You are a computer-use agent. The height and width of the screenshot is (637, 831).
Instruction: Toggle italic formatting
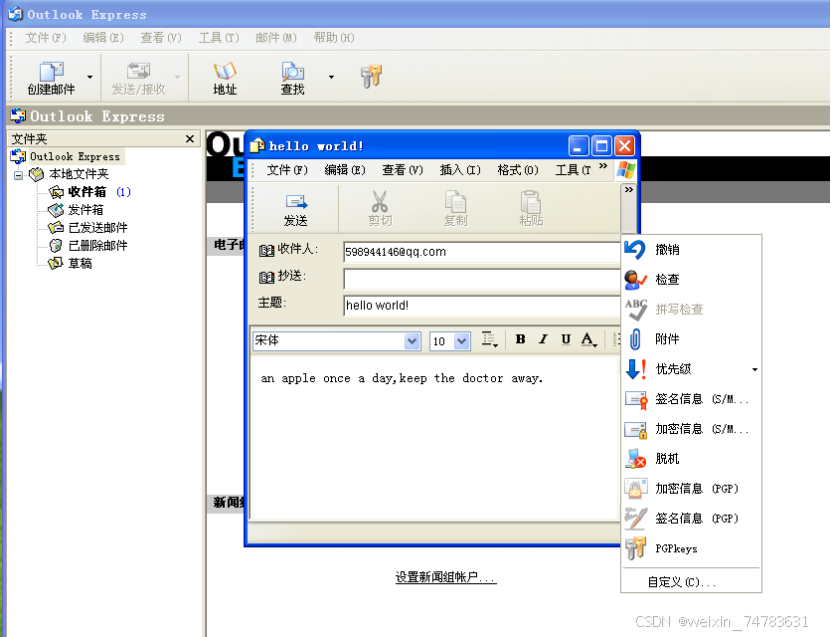[x=543, y=339]
